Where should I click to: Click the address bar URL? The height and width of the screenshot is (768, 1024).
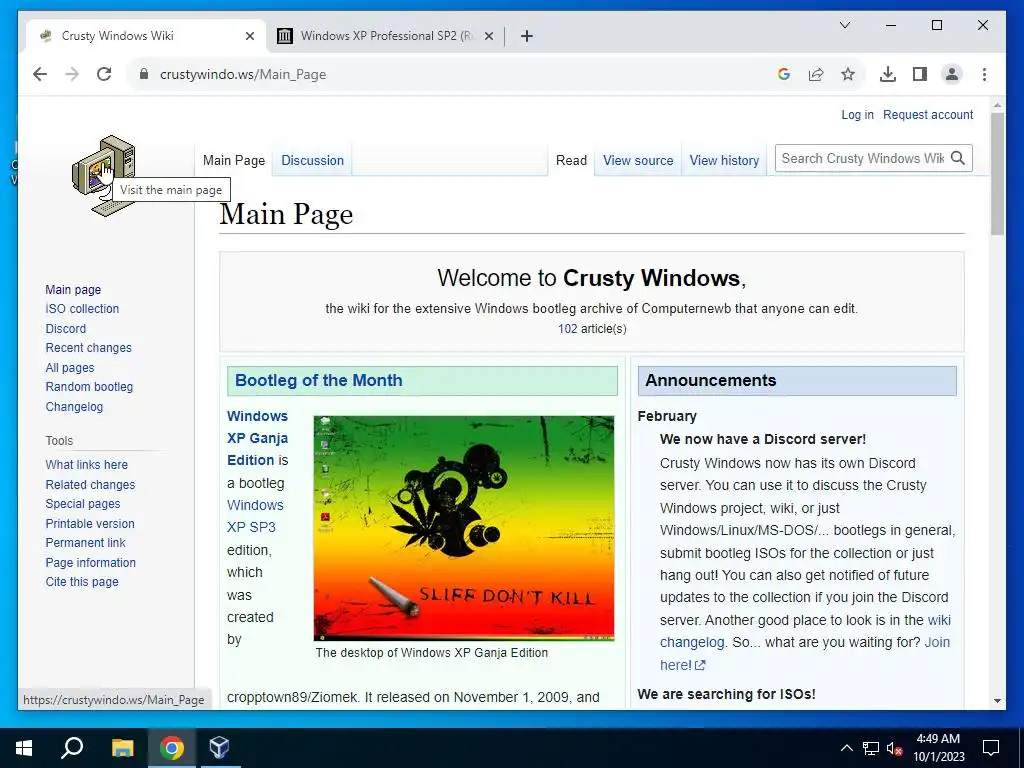click(243, 74)
